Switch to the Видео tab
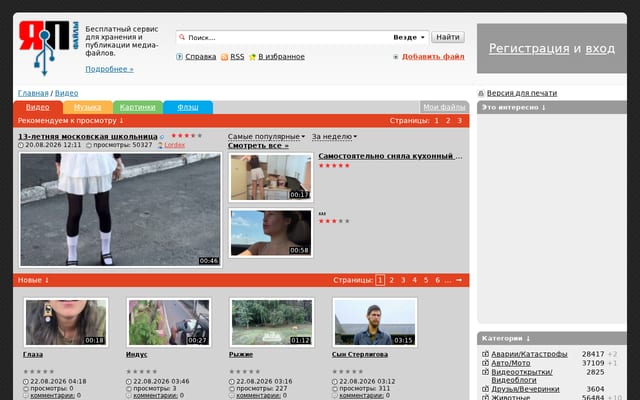 coord(38,107)
